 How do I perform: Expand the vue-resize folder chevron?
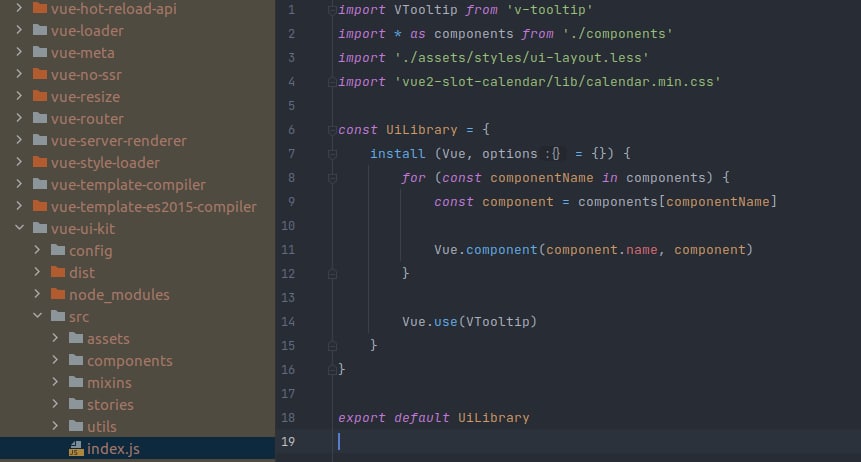tap(19, 96)
